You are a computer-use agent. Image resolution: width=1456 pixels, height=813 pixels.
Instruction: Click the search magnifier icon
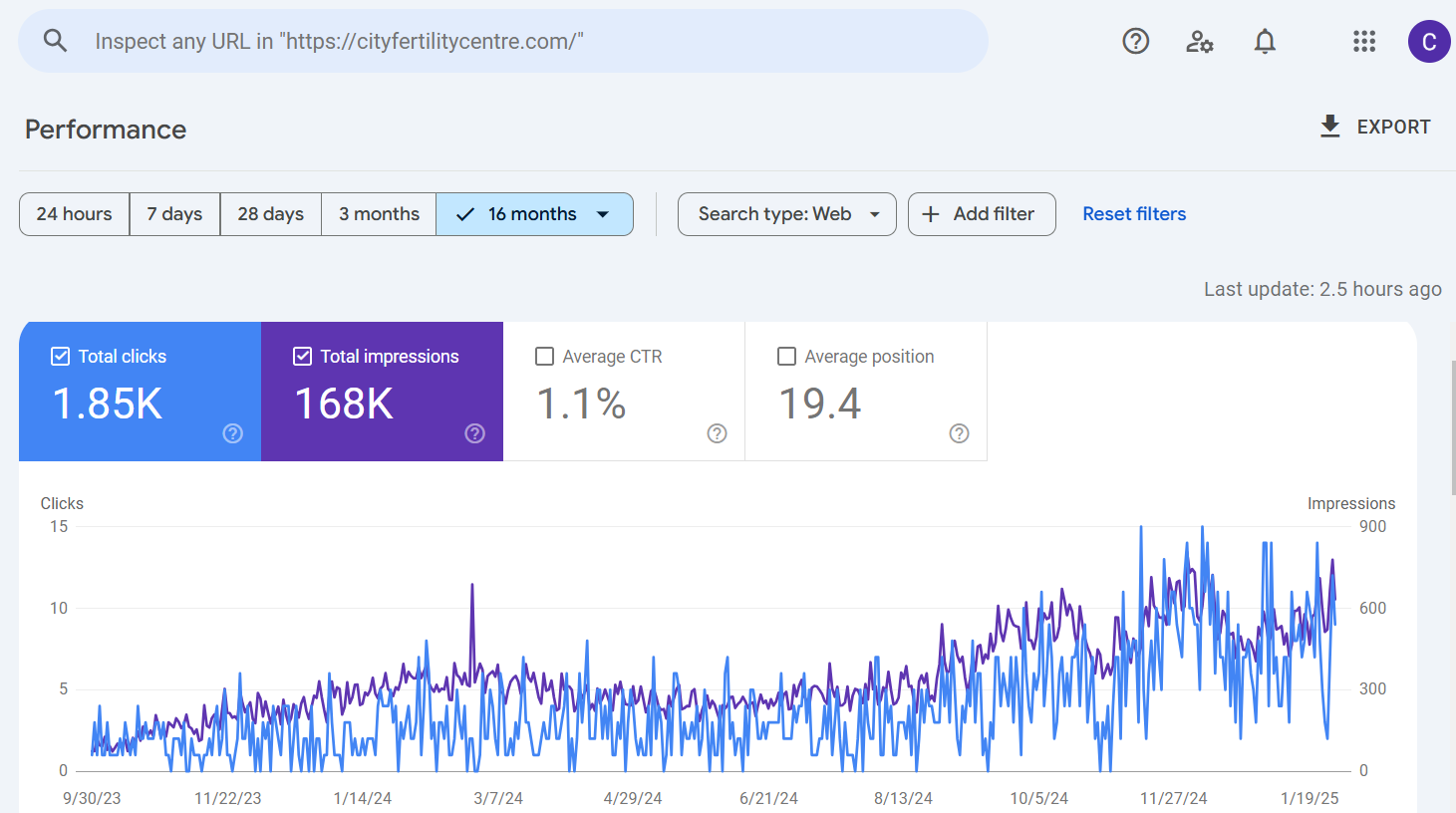click(x=55, y=41)
